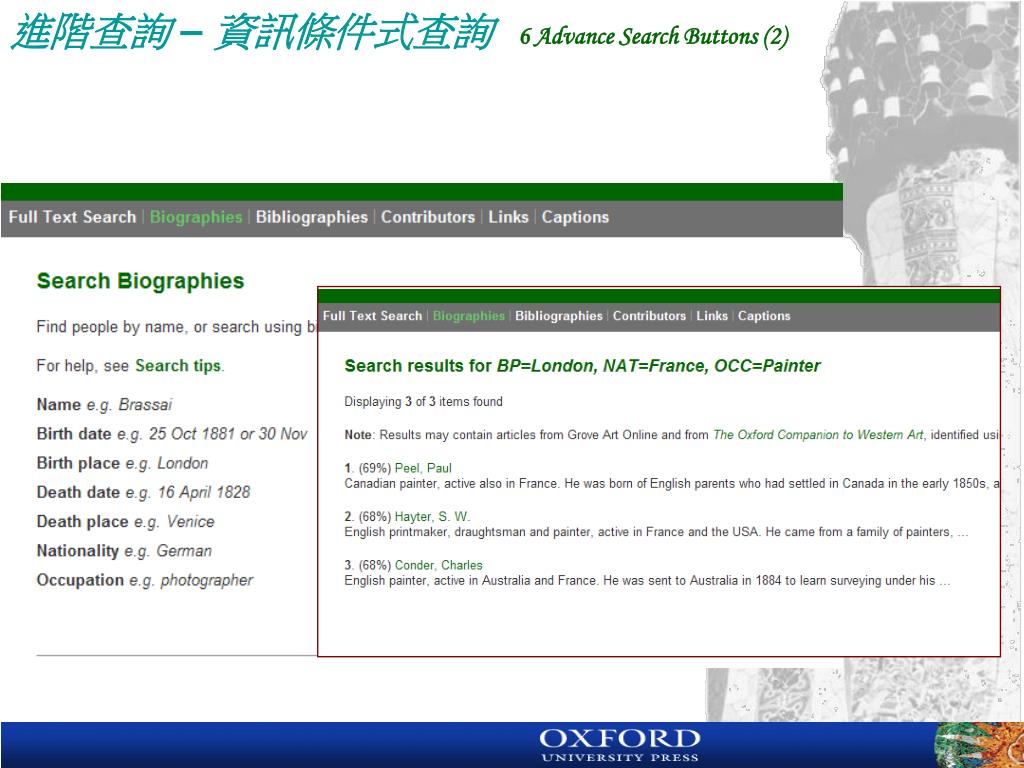Open the Search tips help link

tap(178, 366)
